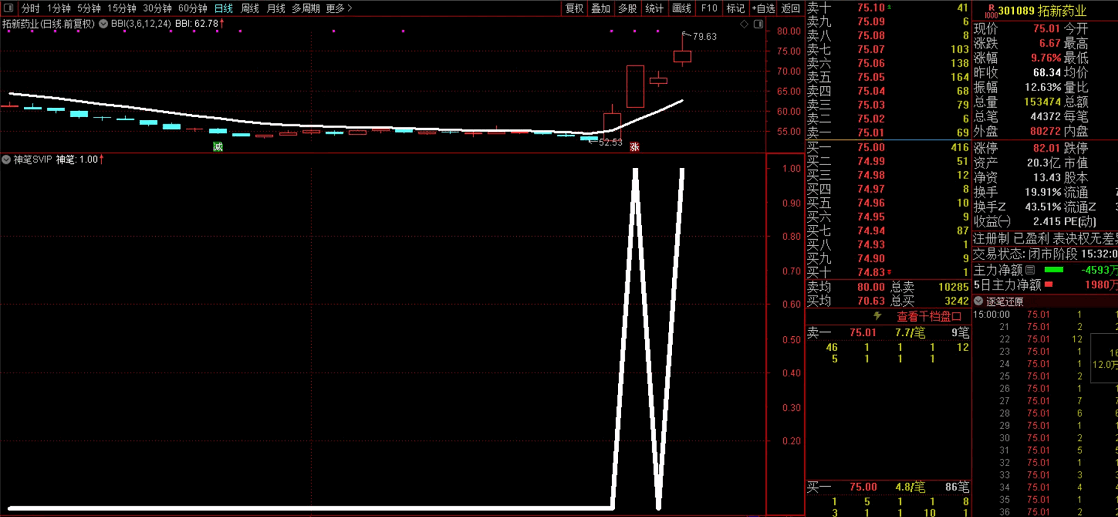Switch to the 5分钟 chart period
Image resolution: width=1118 pixels, height=517 pixels.
pyautogui.click(x=88, y=9)
